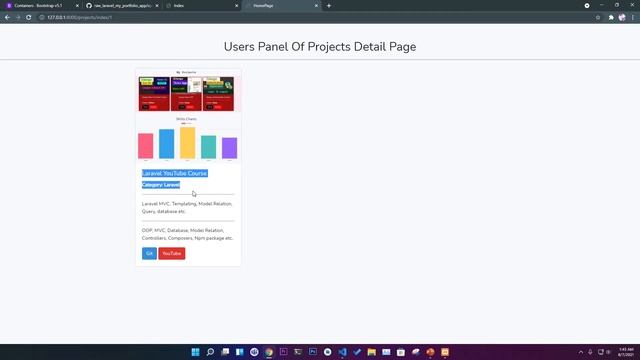Screen dimensions: 640x360
Task: Open File Explorer from taskbar
Action: coord(371,352)
